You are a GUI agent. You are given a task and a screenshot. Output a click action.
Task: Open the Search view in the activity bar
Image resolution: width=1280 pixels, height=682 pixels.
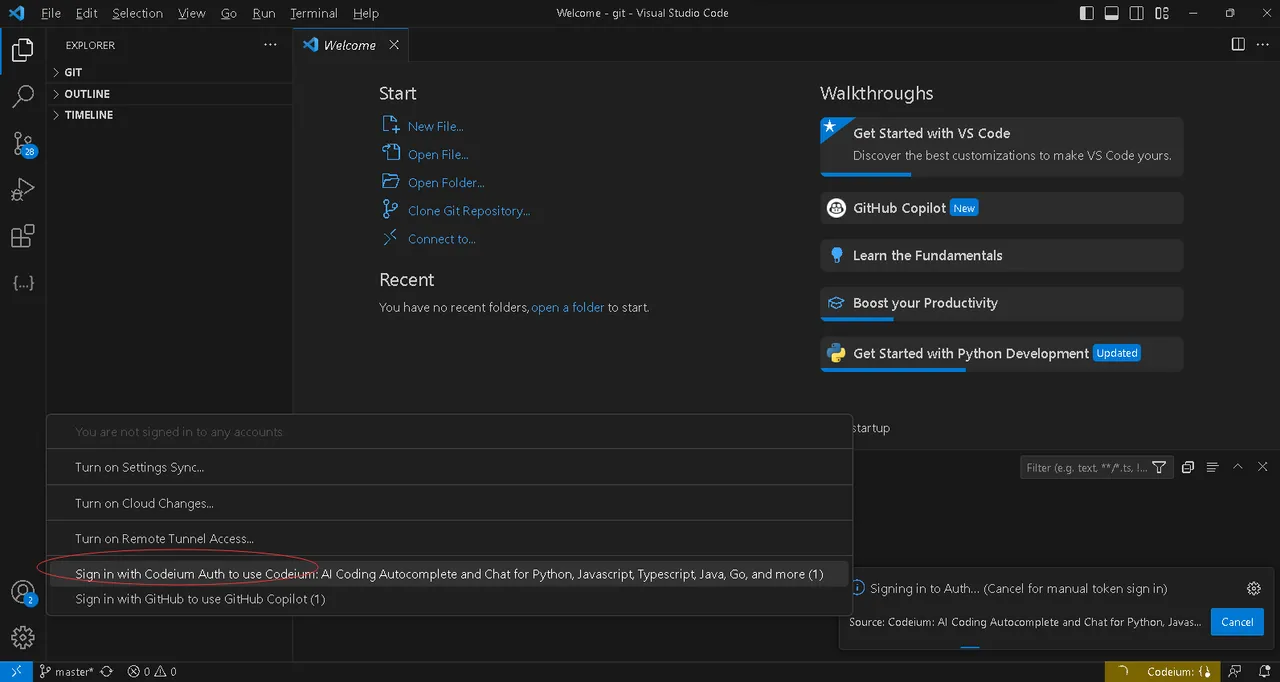pyautogui.click(x=22, y=96)
